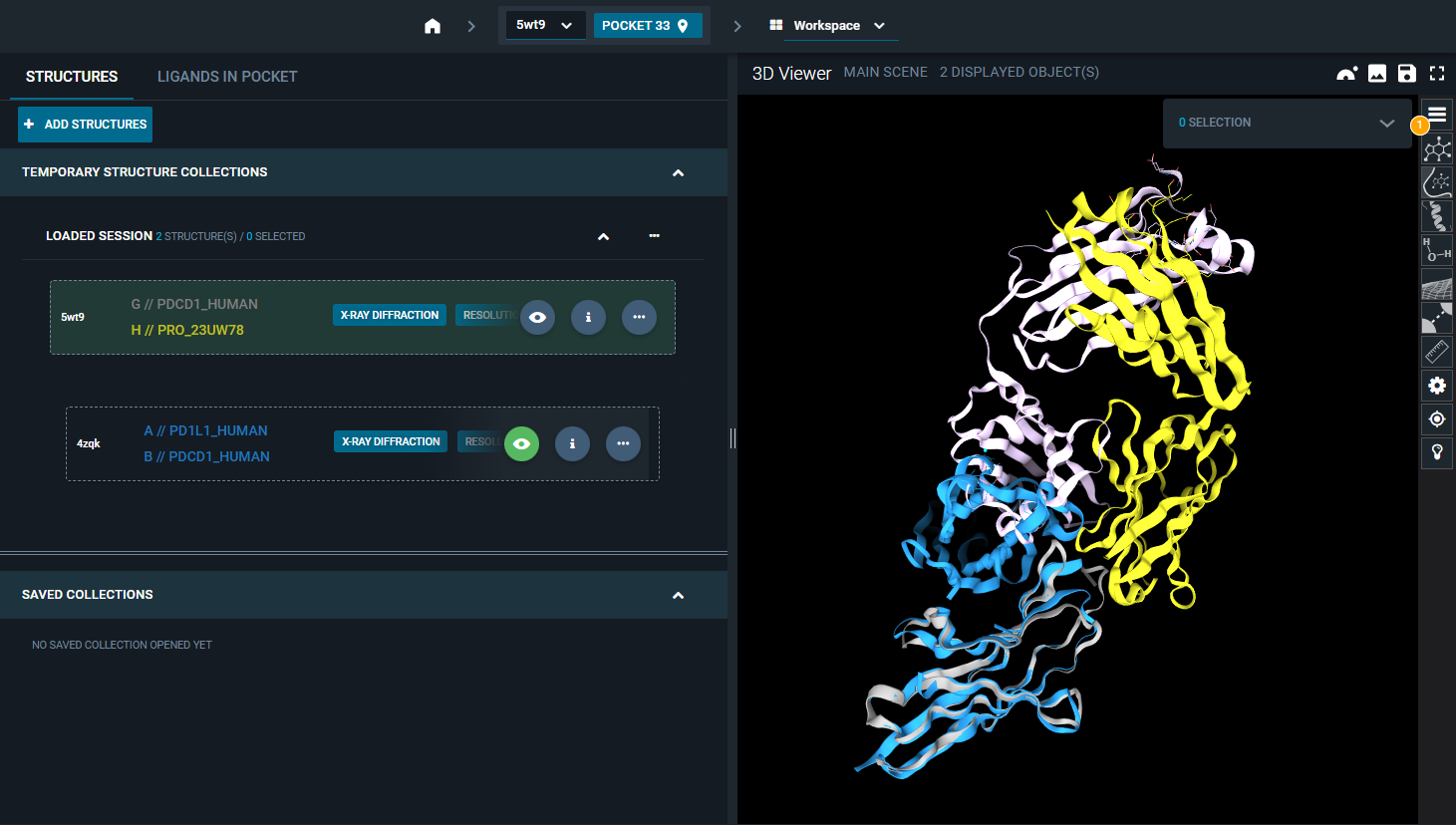Image resolution: width=1456 pixels, height=825 pixels.
Task: Select chain A // PD1L1_HUMAN
Action: pyautogui.click(x=205, y=430)
